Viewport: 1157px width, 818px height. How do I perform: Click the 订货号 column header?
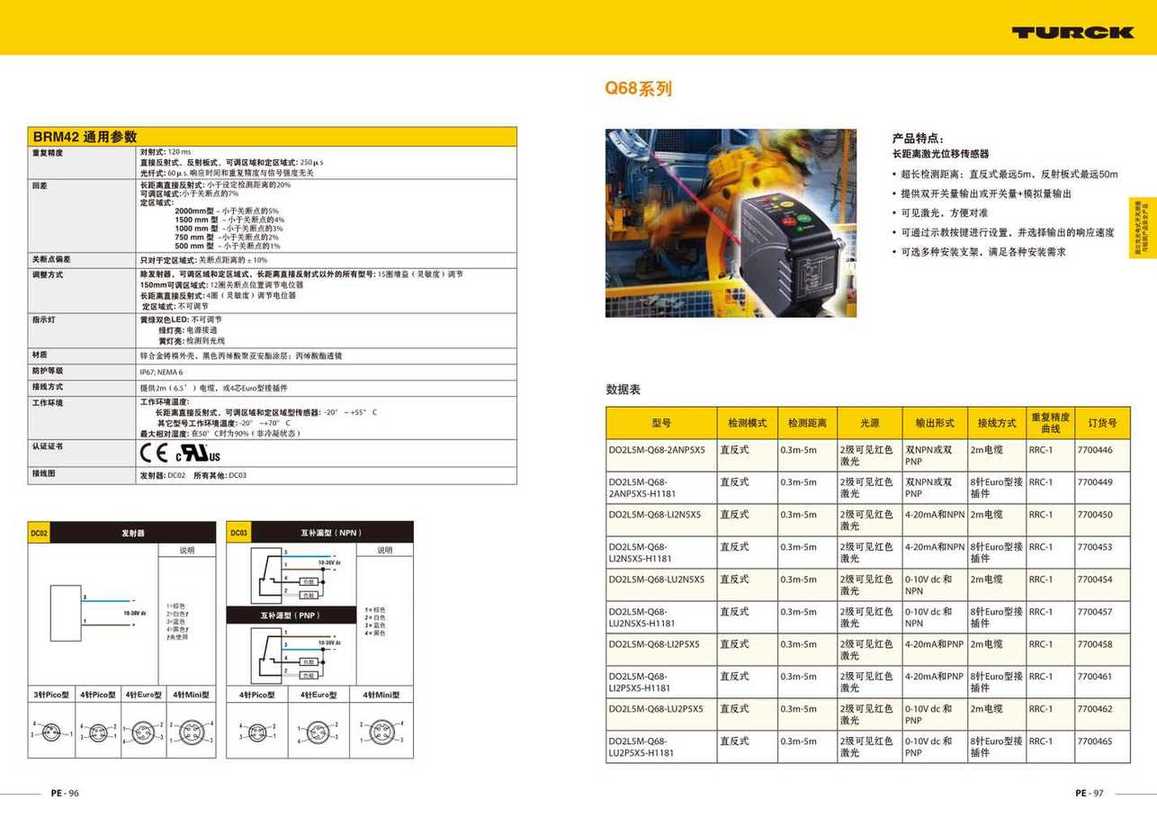point(1102,423)
